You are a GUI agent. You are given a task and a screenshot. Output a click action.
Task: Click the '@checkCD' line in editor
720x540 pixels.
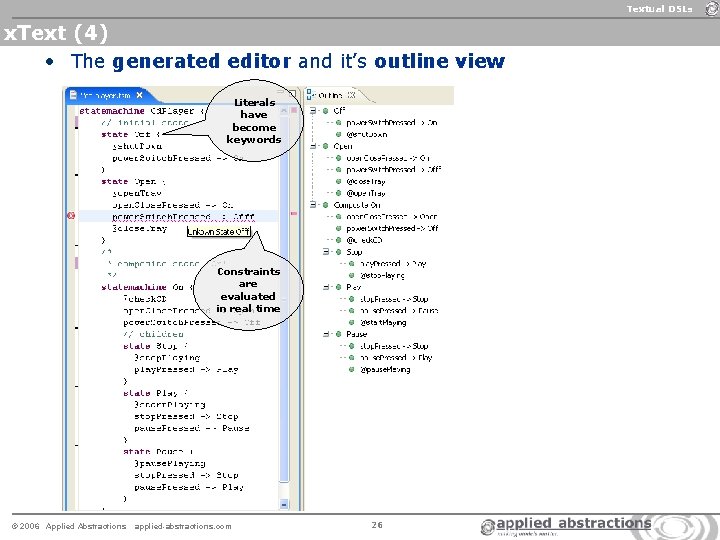(x=145, y=299)
